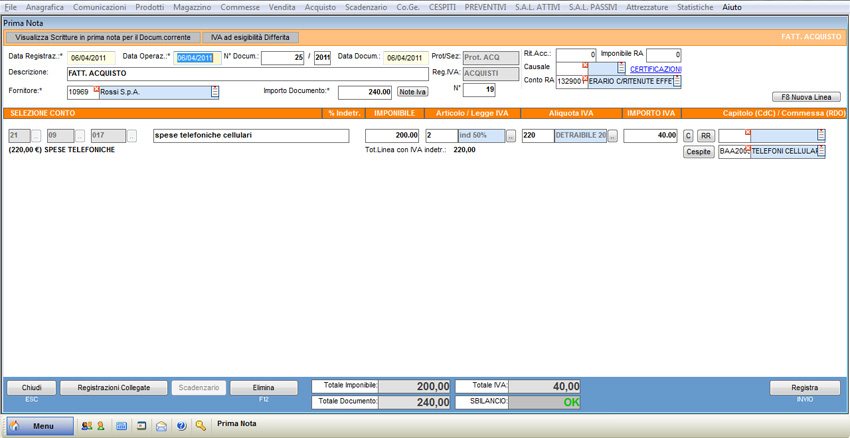Open the account lookup button after code 017
The image size is (850, 438).
(131, 136)
